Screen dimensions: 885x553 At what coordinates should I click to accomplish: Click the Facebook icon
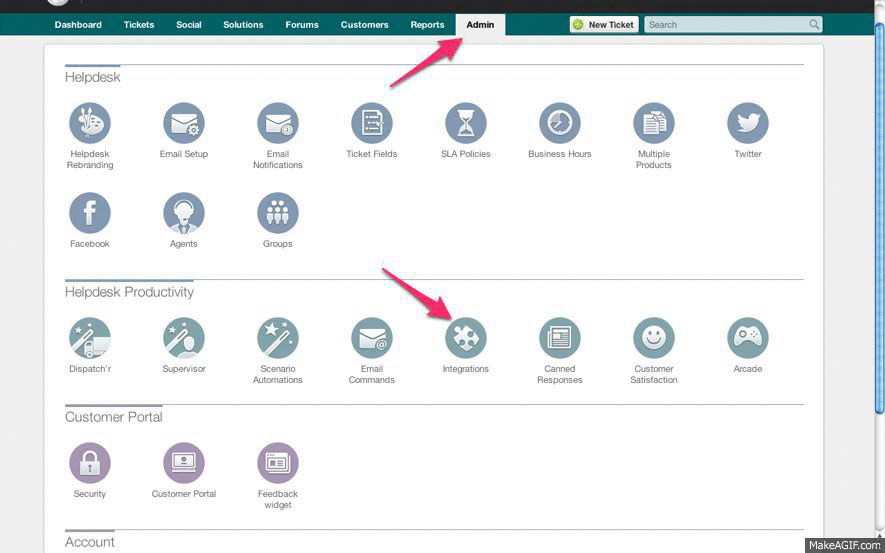point(90,214)
